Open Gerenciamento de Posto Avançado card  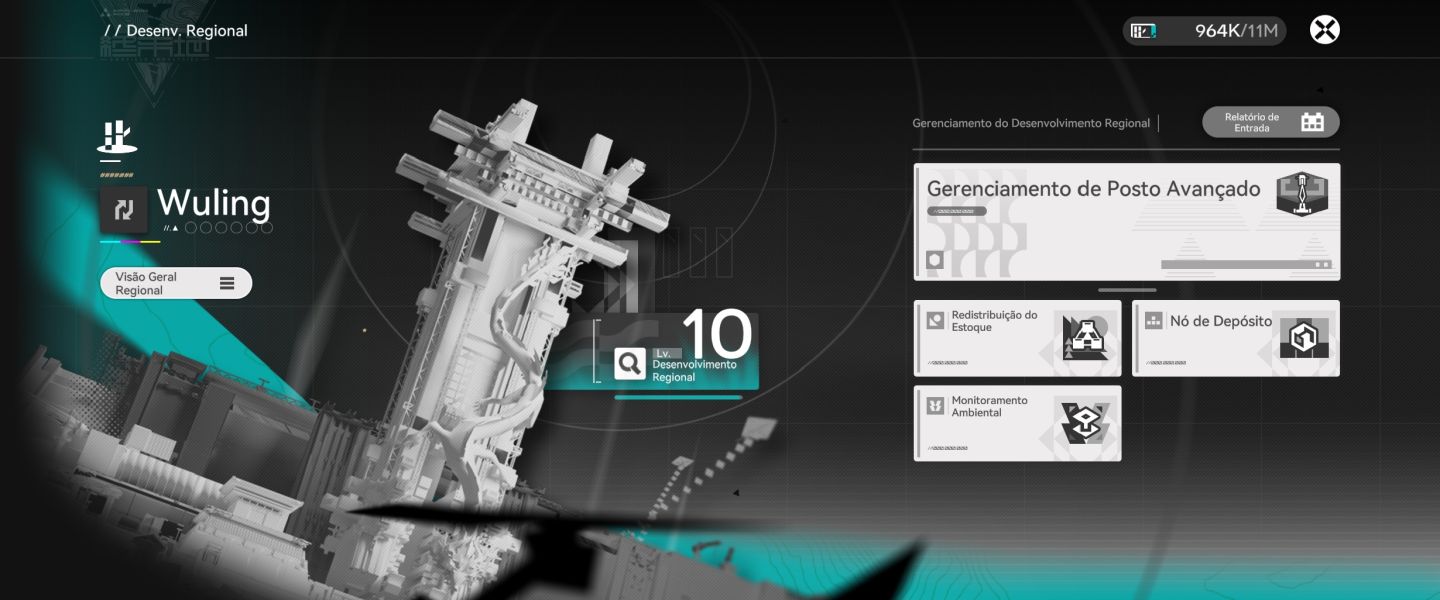tap(1127, 222)
